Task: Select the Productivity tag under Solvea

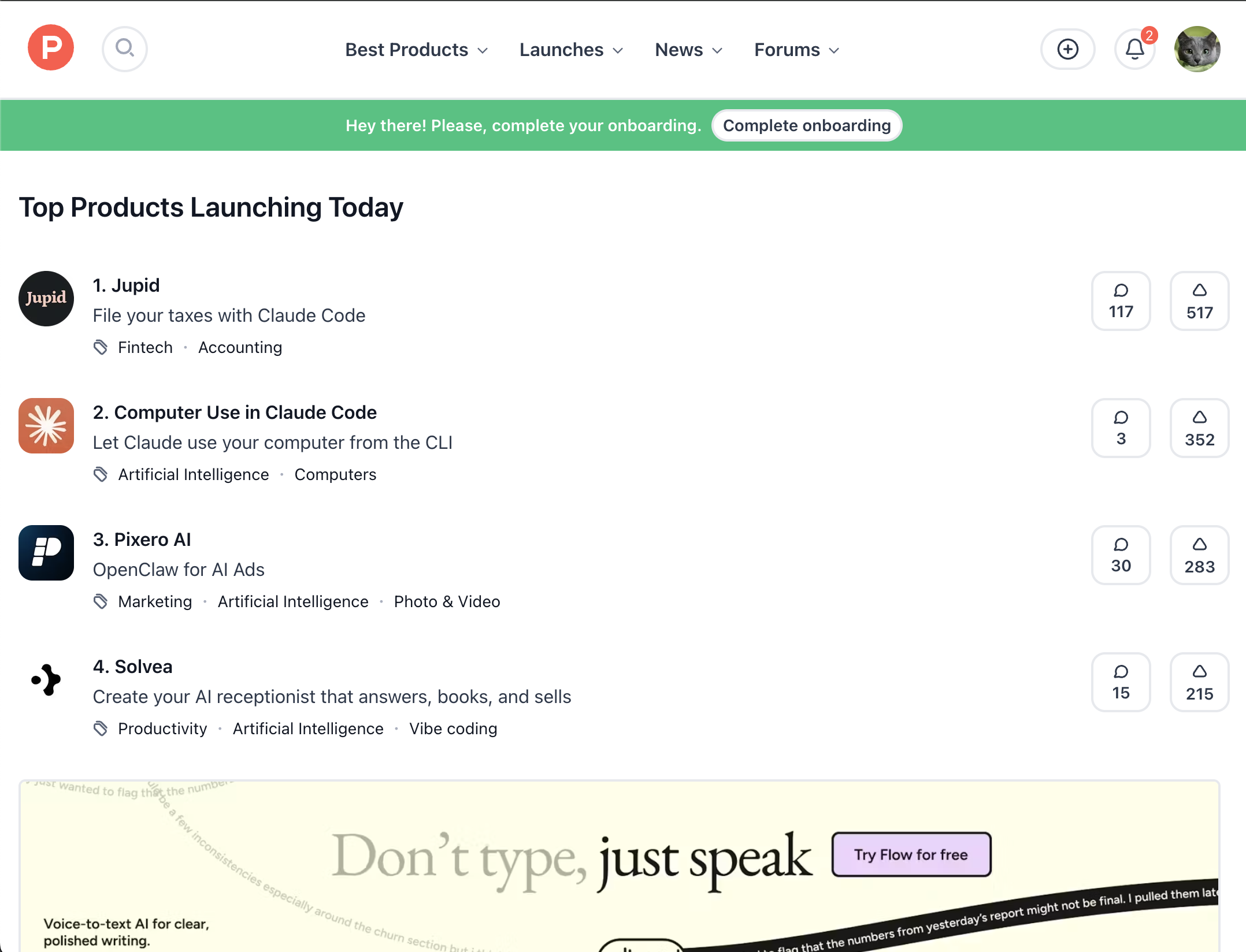Action: (162, 728)
